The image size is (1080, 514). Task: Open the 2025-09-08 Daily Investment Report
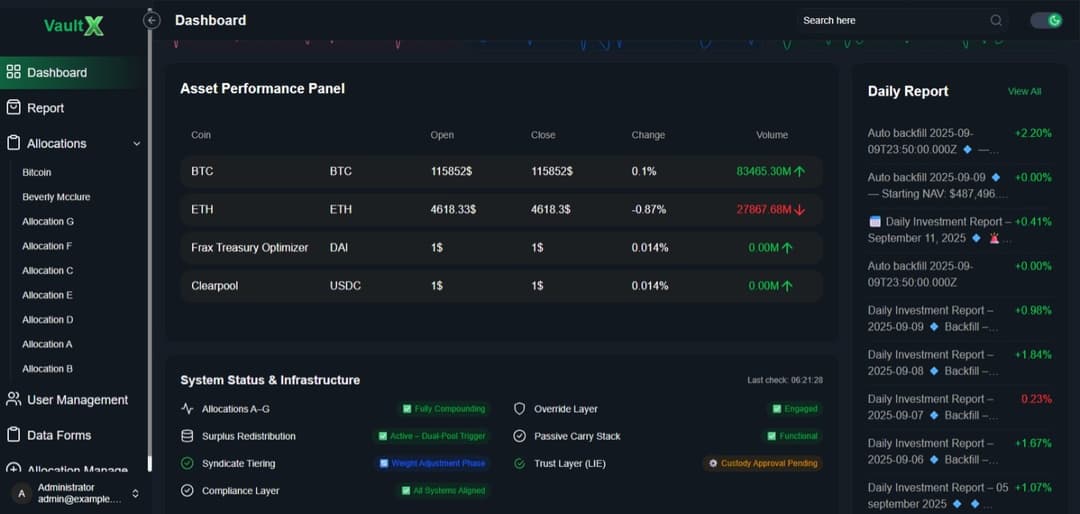pyautogui.click(x=959, y=362)
